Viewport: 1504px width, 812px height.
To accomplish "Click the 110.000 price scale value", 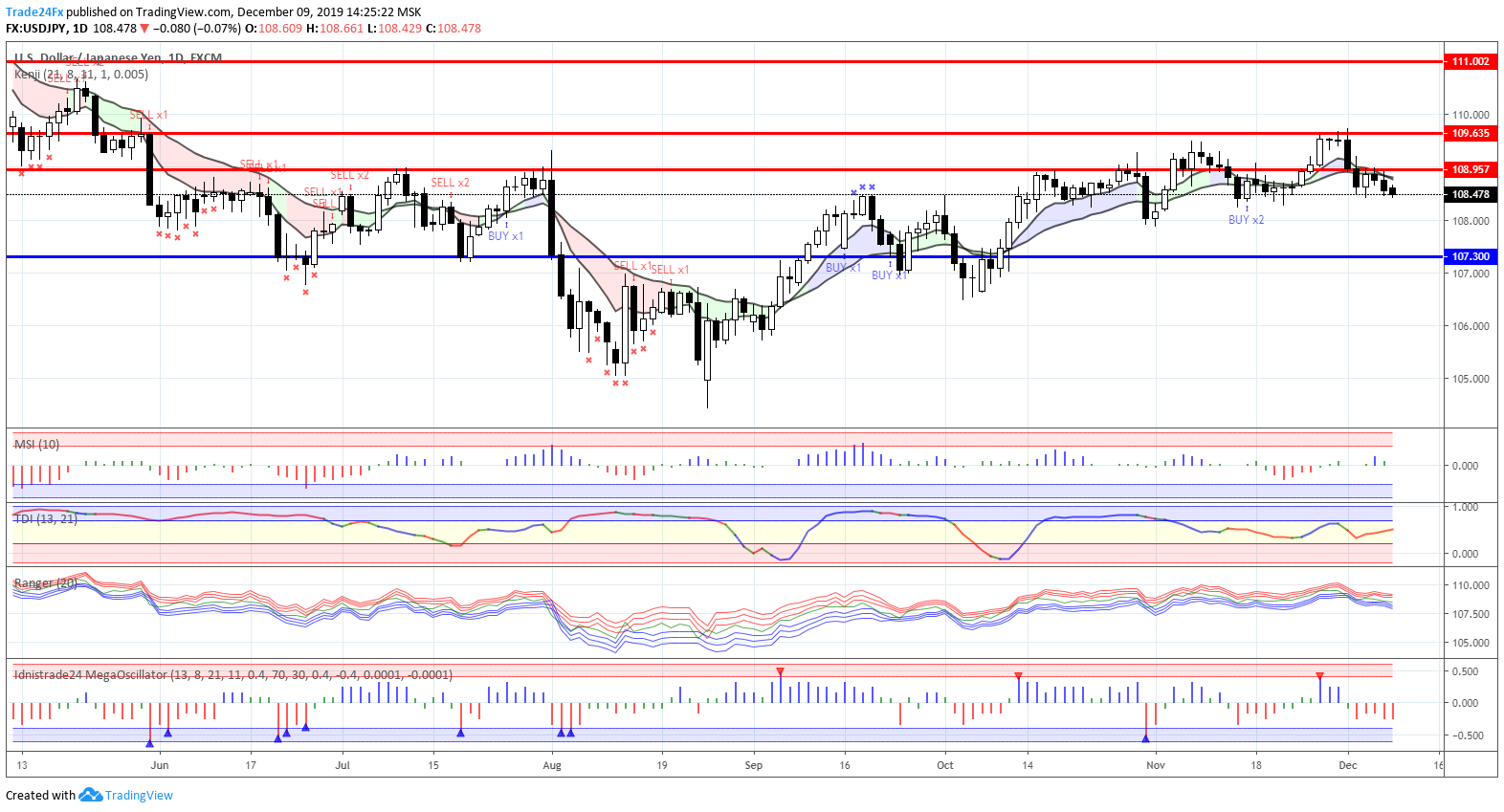I will 1471,115.
